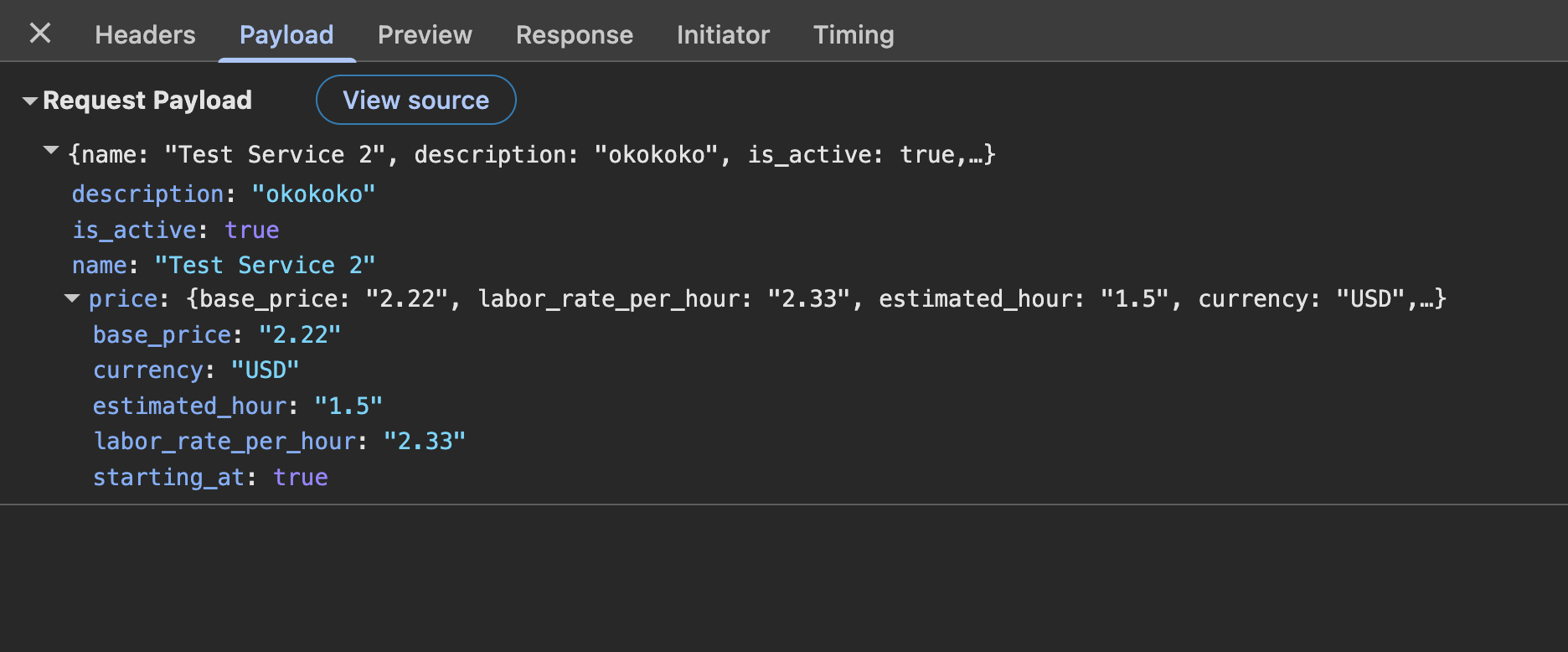Click the View source button
Viewport: 1568px width, 652px height.
[x=415, y=100]
